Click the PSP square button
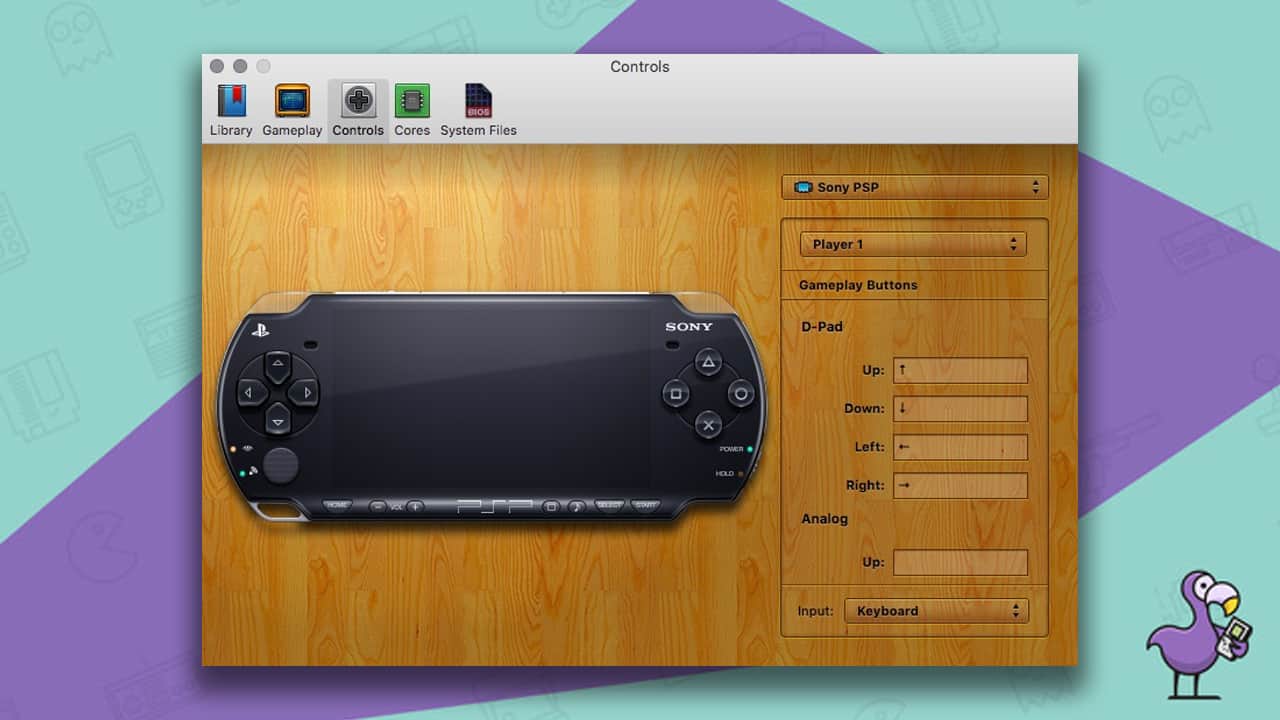 click(676, 394)
